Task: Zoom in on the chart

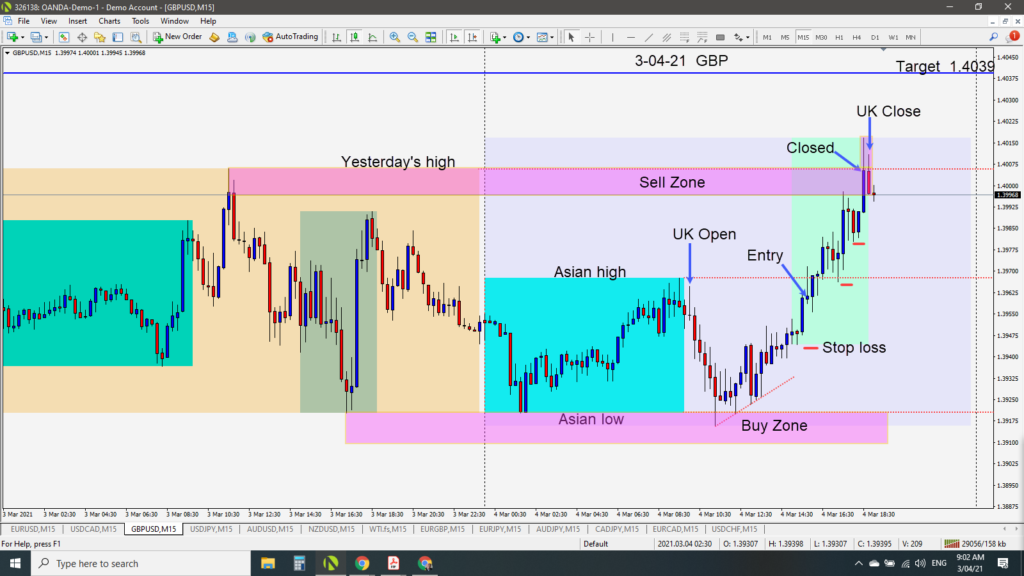Action: 395,37
